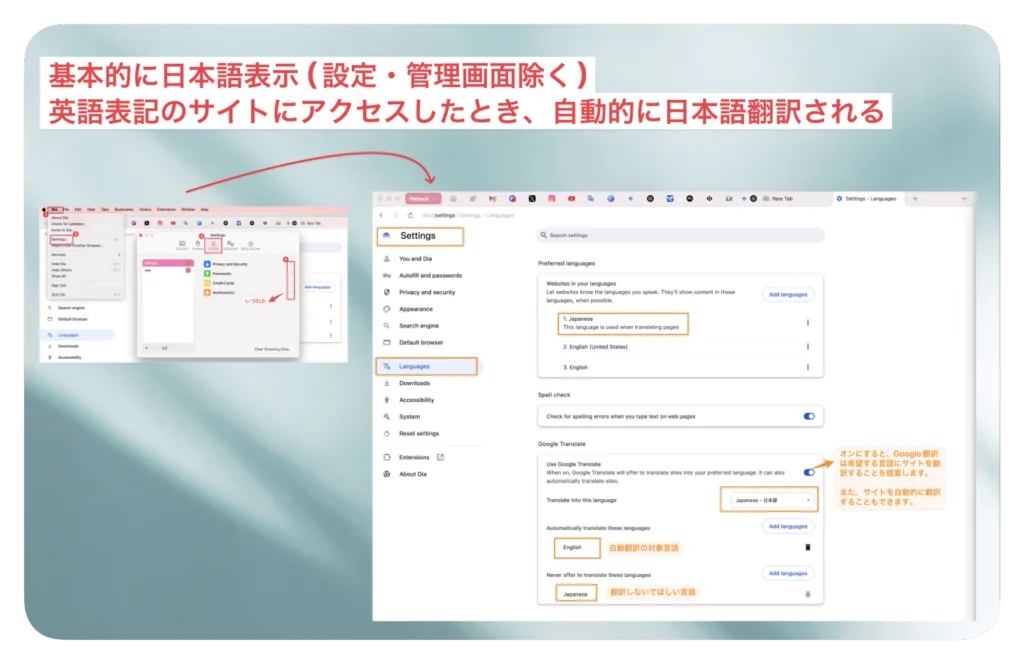Screen dimensions: 1024x664
Task: Open three-dot options for the third English entry
Action: (808, 368)
